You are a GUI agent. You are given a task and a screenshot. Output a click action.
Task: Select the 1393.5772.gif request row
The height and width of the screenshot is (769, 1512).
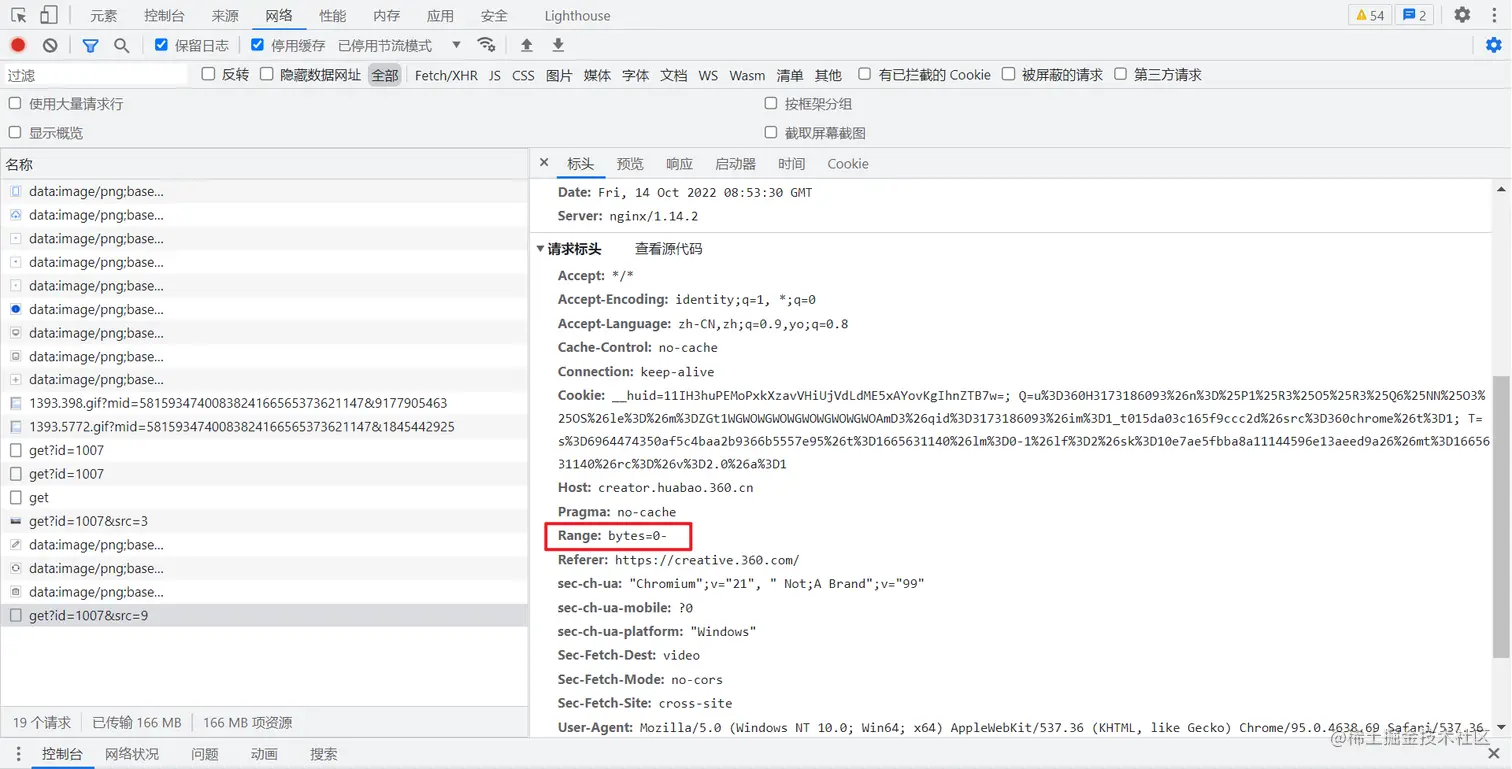click(x=264, y=426)
